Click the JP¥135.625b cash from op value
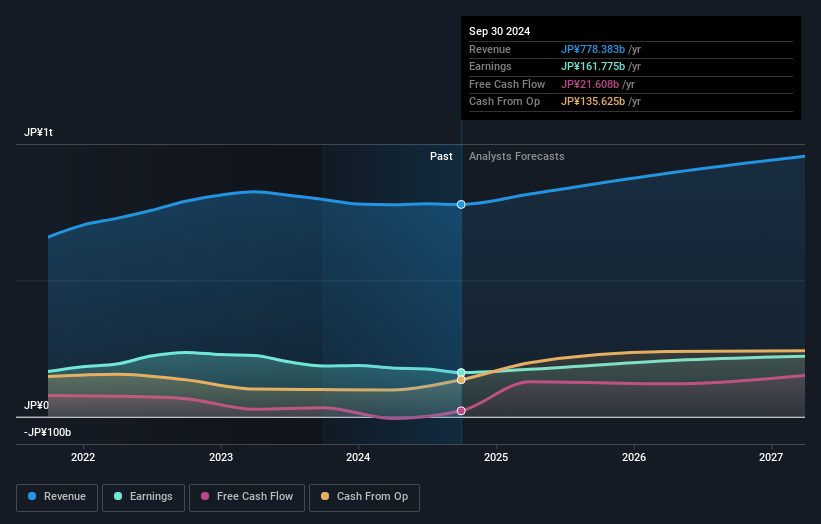The image size is (821, 524). pos(593,102)
